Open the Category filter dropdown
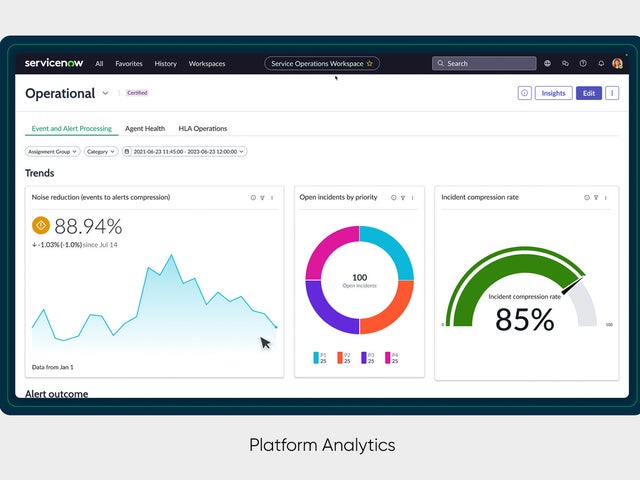This screenshot has height=480, width=640. coord(101,151)
